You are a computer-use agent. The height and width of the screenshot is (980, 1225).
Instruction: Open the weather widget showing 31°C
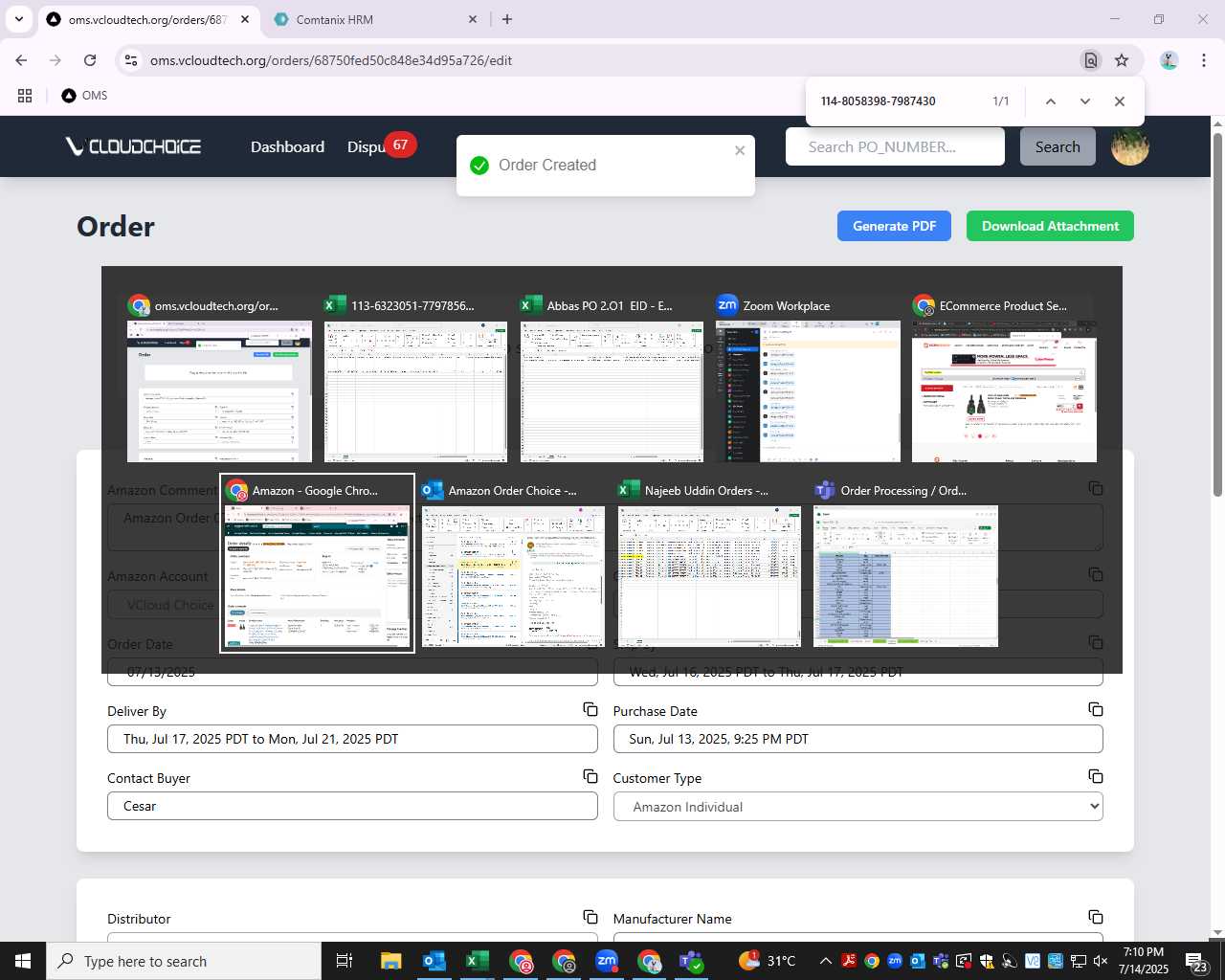pyautogui.click(x=768, y=961)
